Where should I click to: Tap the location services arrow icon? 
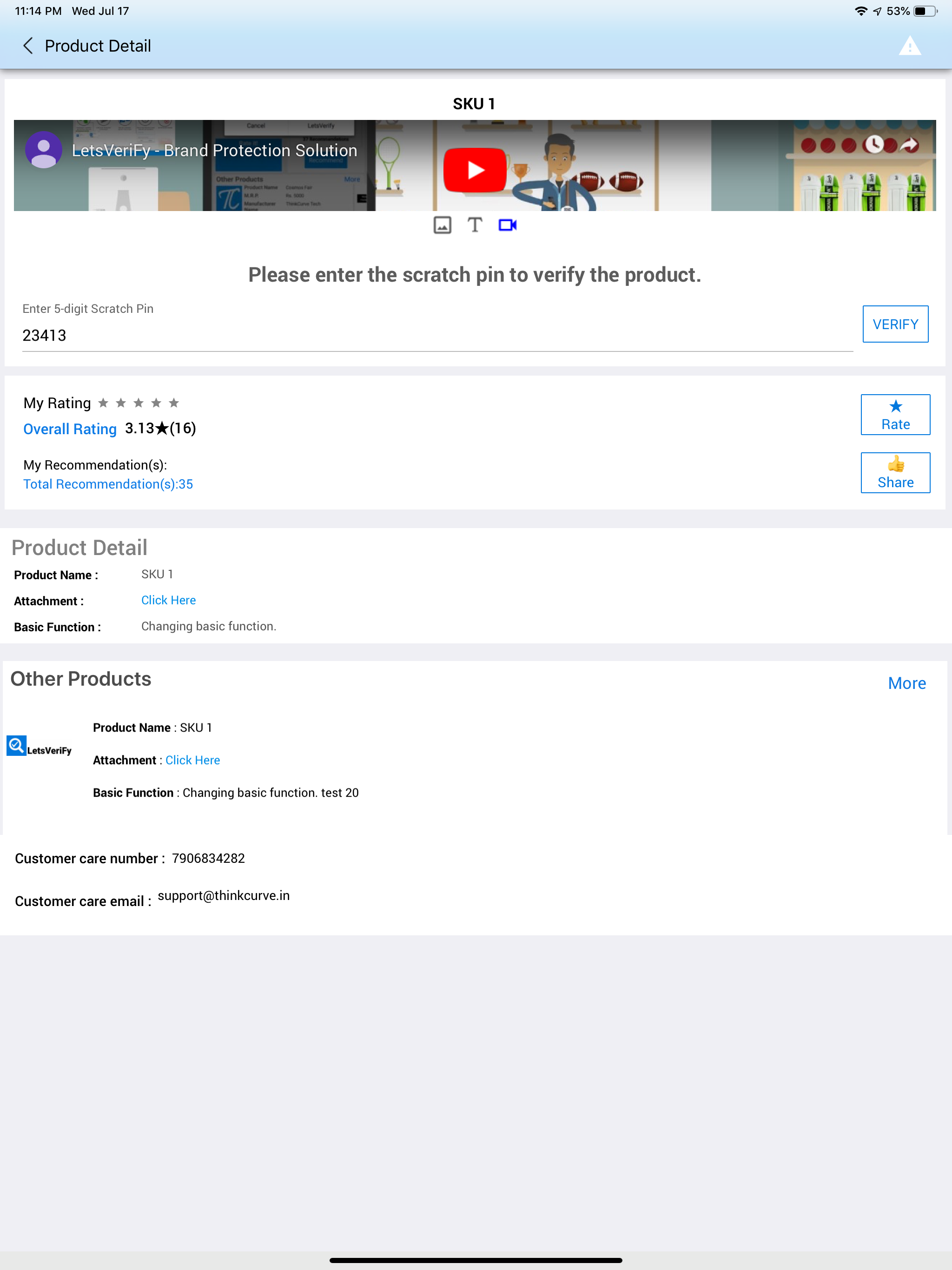tap(877, 11)
